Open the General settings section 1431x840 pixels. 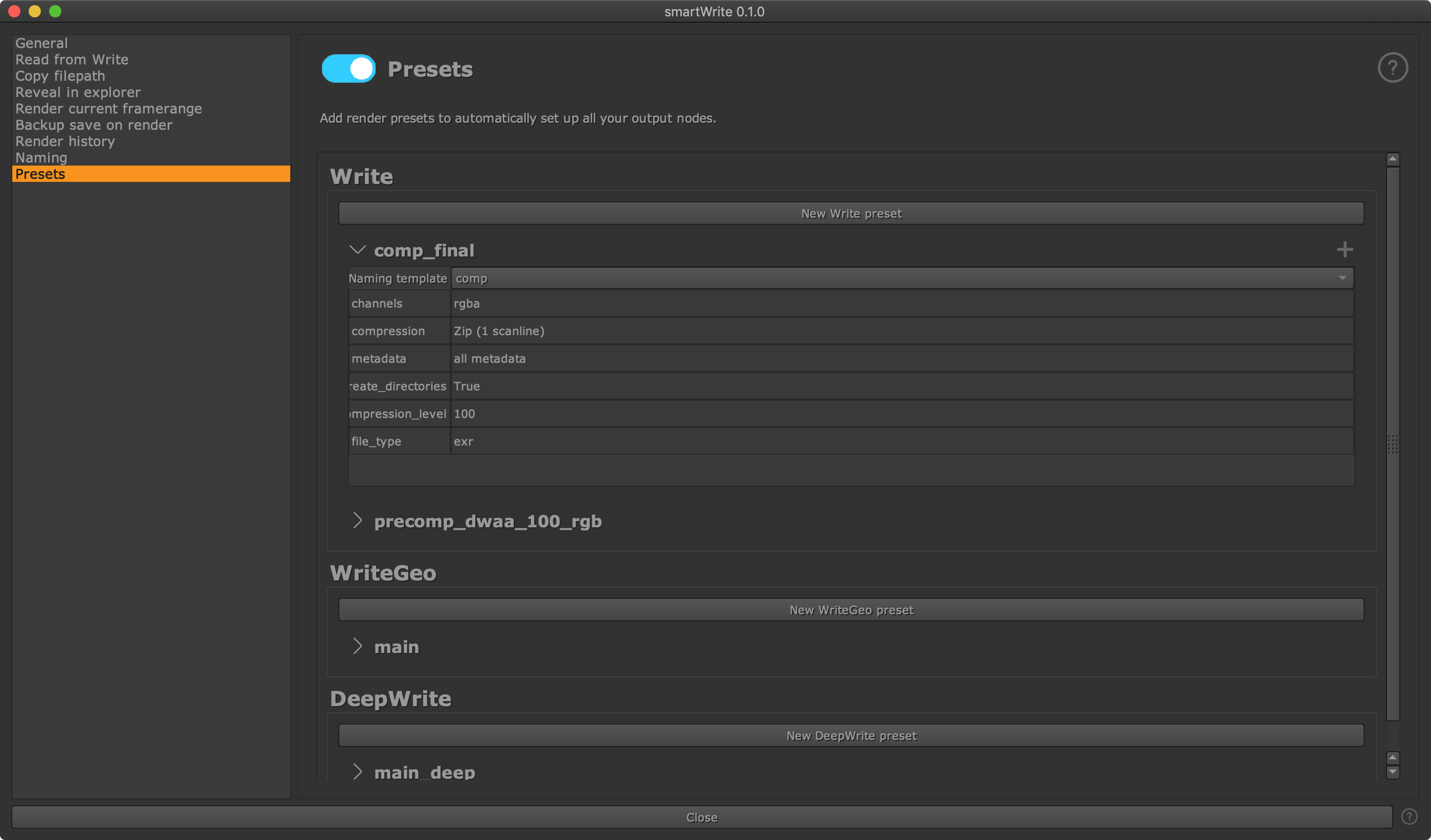[41, 43]
